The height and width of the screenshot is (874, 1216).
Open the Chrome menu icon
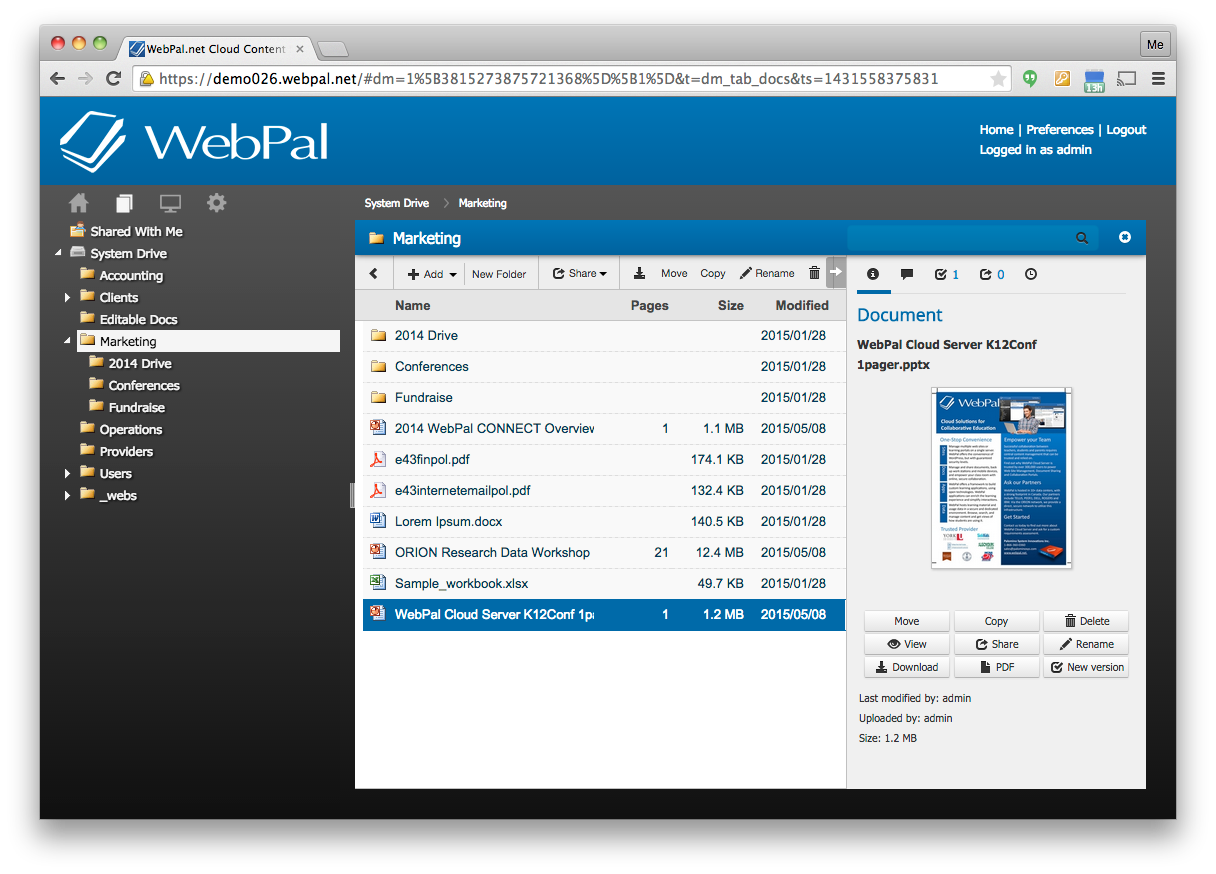[1158, 78]
